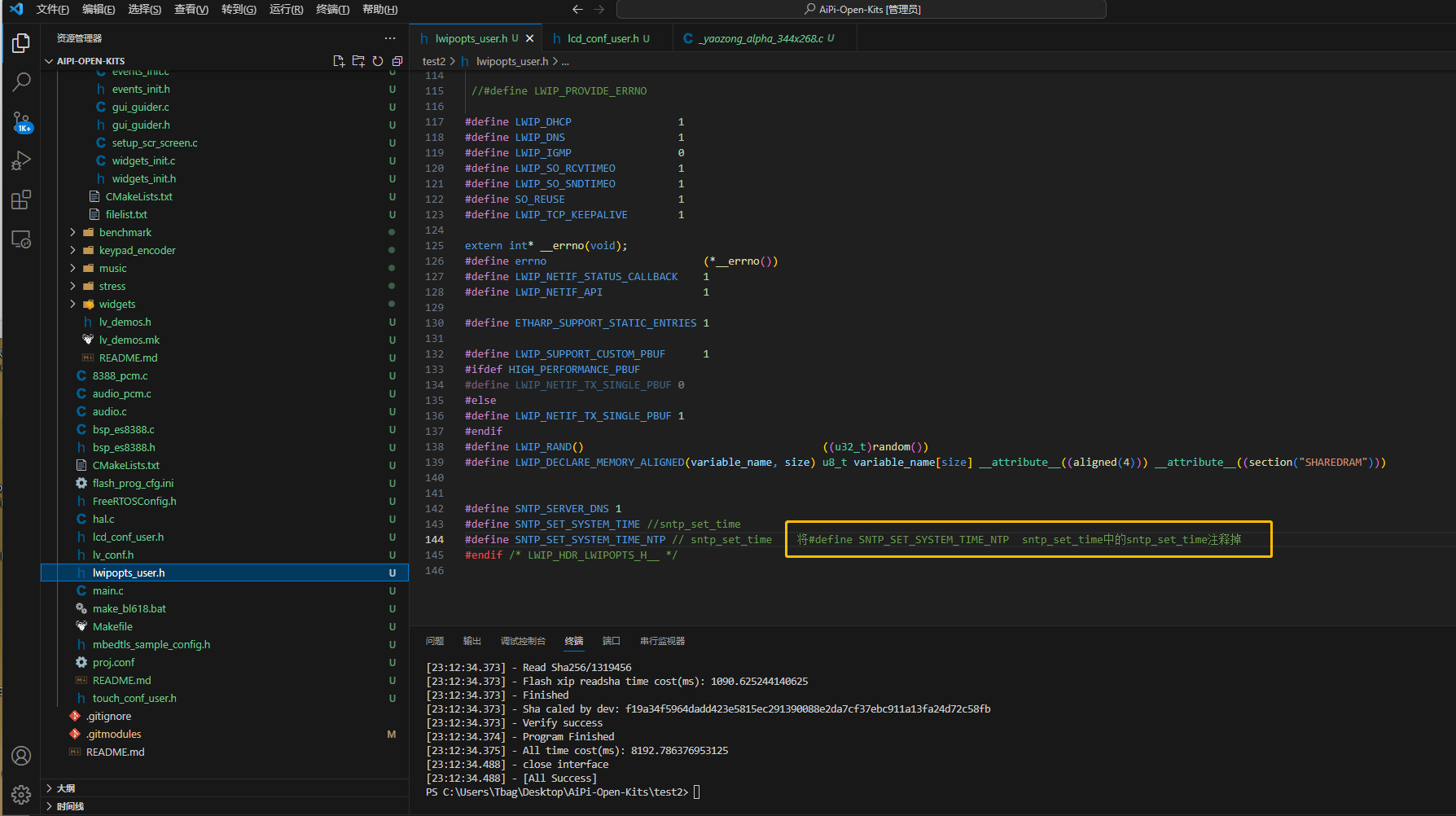Viewport: 1456px width, 816px height.
Task: Click the VS Code logo icon
Action: (15, 9)
